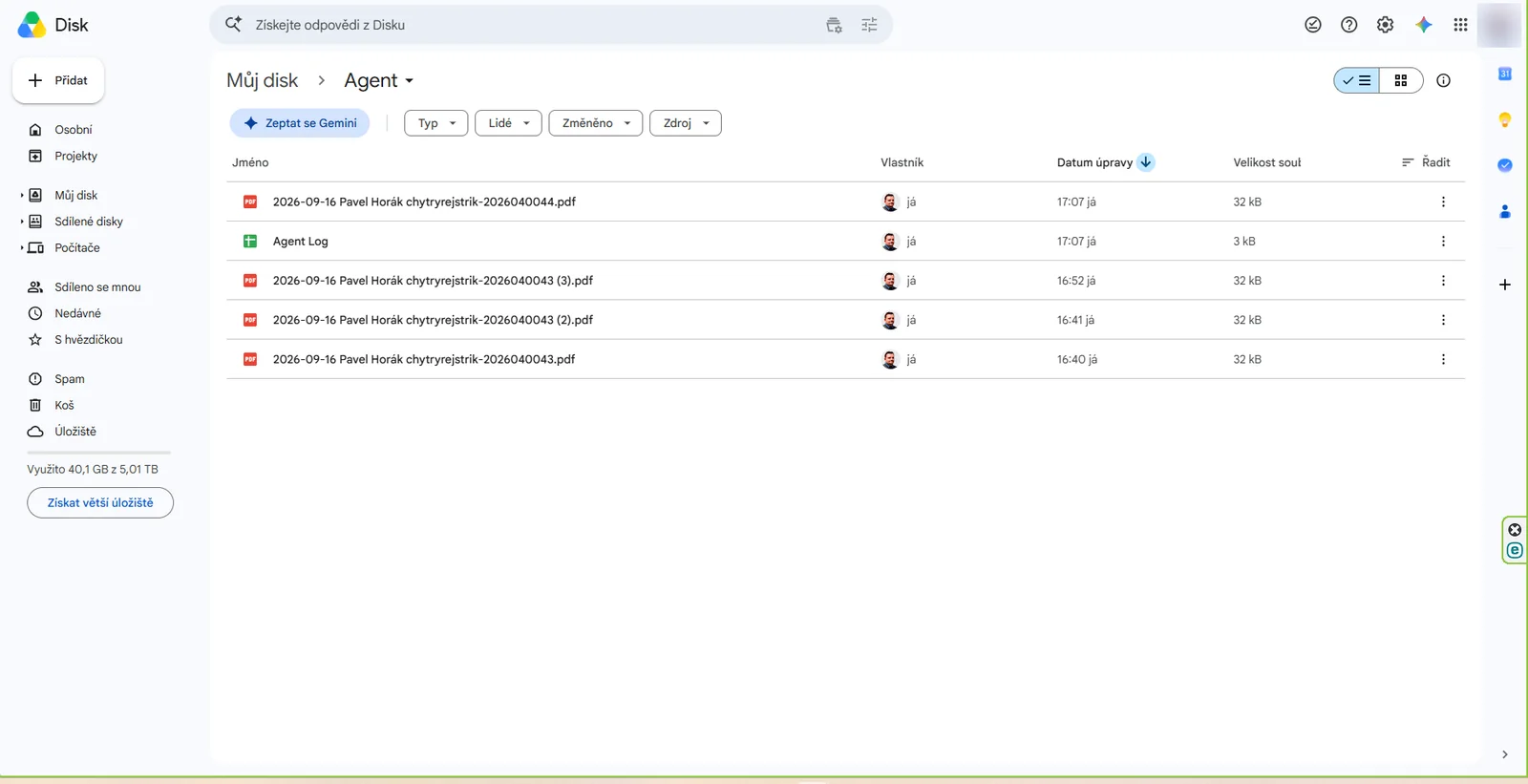1528x784 pixels.
Task: Expand Sdílené disky tree arrow
Action: pyautogui.click(x=22, y=222)
